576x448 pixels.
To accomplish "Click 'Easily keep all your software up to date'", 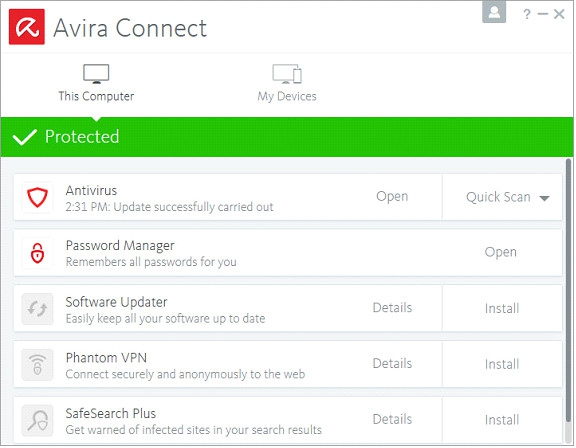I will (165, 319).
